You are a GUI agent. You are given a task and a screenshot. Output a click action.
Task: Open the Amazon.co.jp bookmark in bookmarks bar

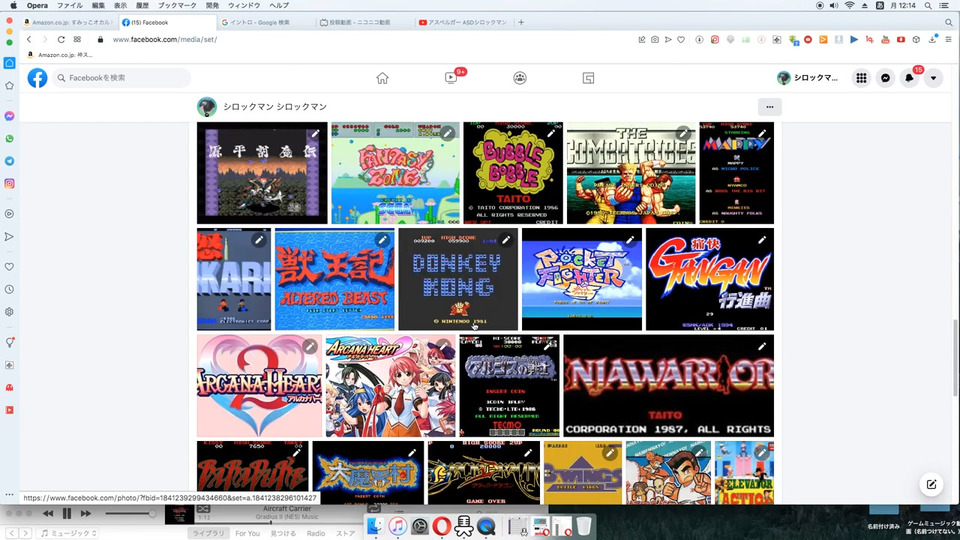60,54
